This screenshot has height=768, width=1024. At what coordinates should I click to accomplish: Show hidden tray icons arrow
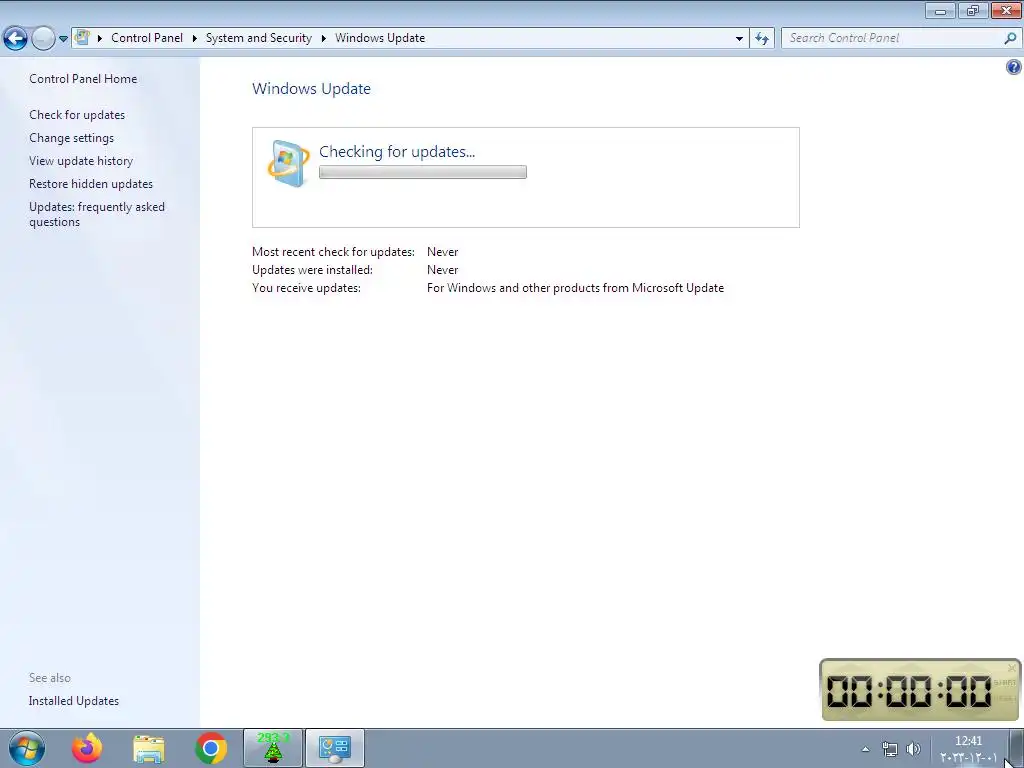(x=866, y=749)
